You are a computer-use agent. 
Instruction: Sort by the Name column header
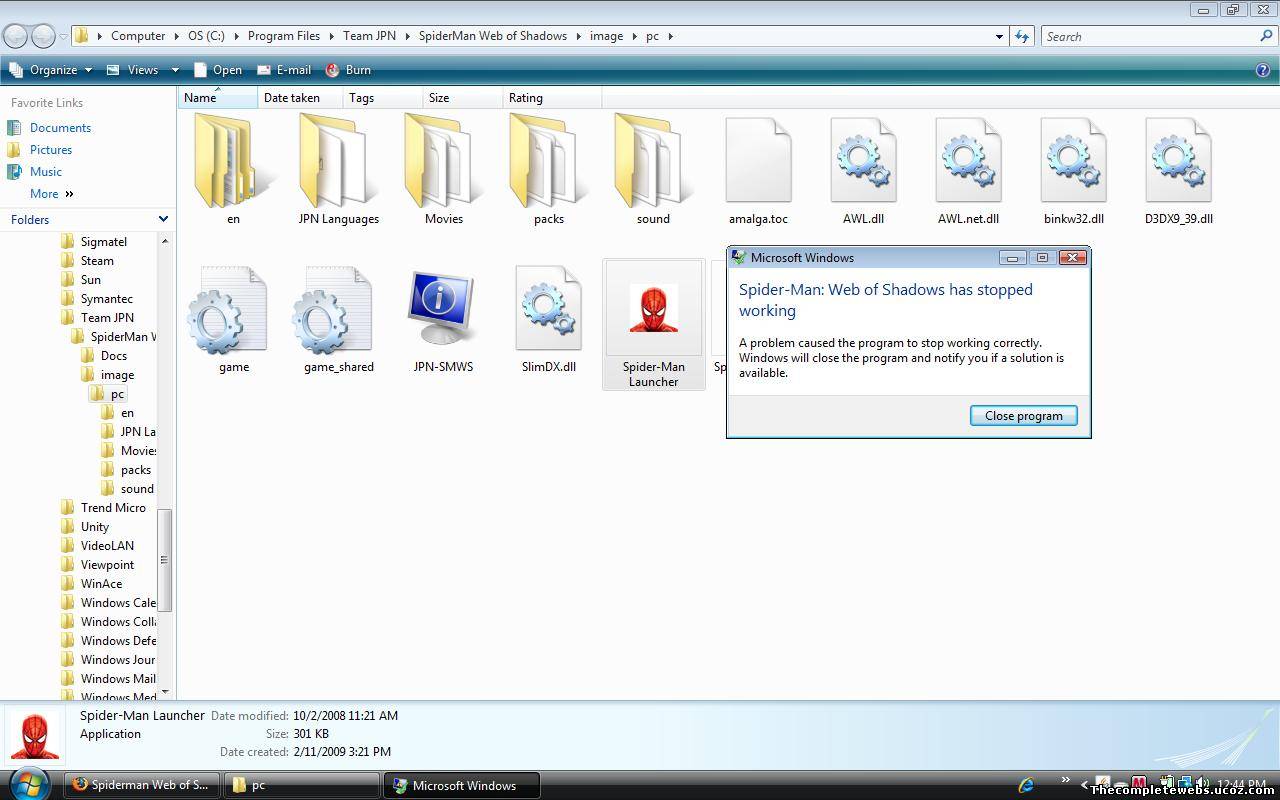coord(218,98)
